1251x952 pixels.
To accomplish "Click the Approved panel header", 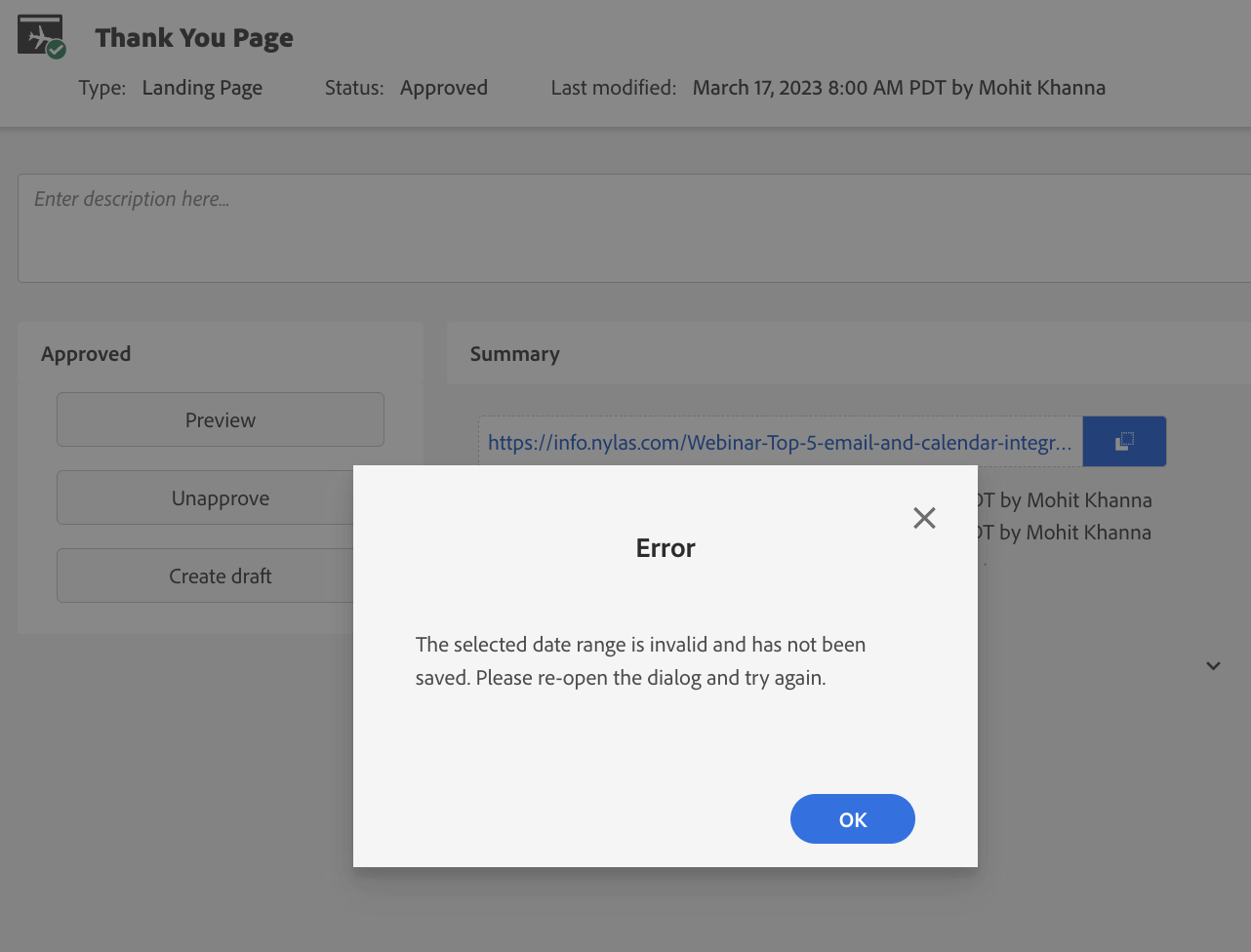I will click(x=86, y=353).
